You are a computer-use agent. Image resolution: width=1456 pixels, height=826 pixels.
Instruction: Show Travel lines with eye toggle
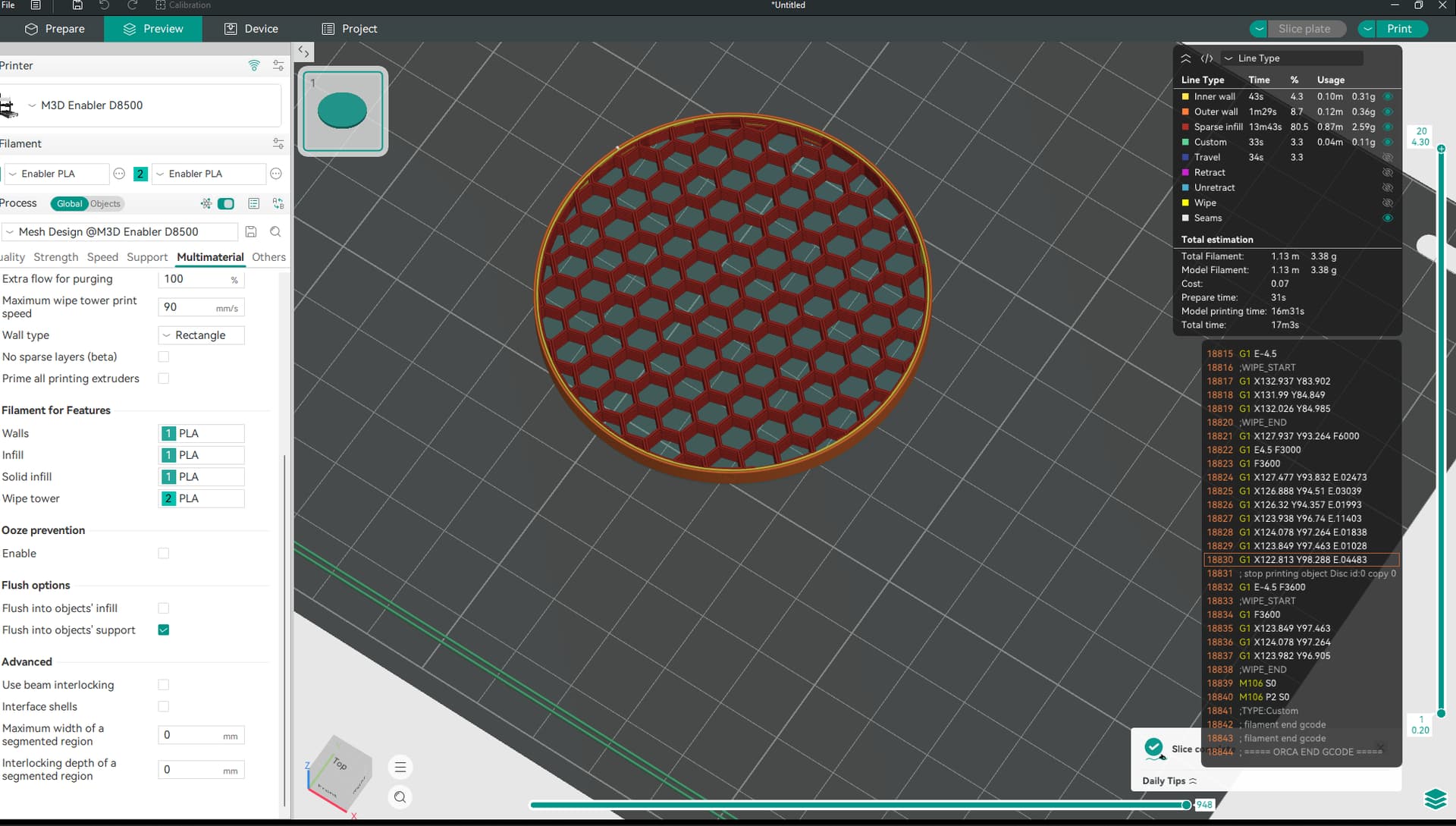click(1387, 157)
